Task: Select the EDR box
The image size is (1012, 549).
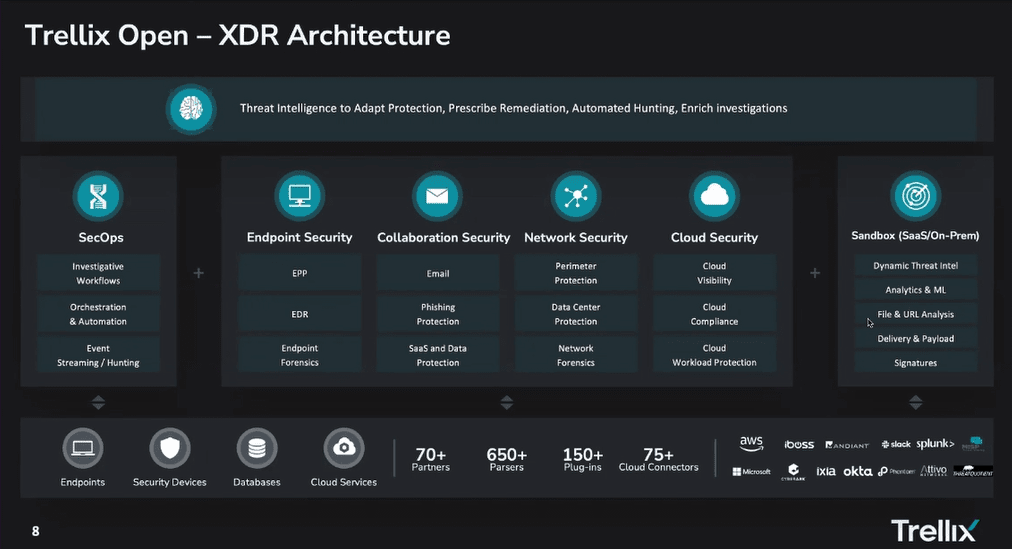Action: click(299, 314)
